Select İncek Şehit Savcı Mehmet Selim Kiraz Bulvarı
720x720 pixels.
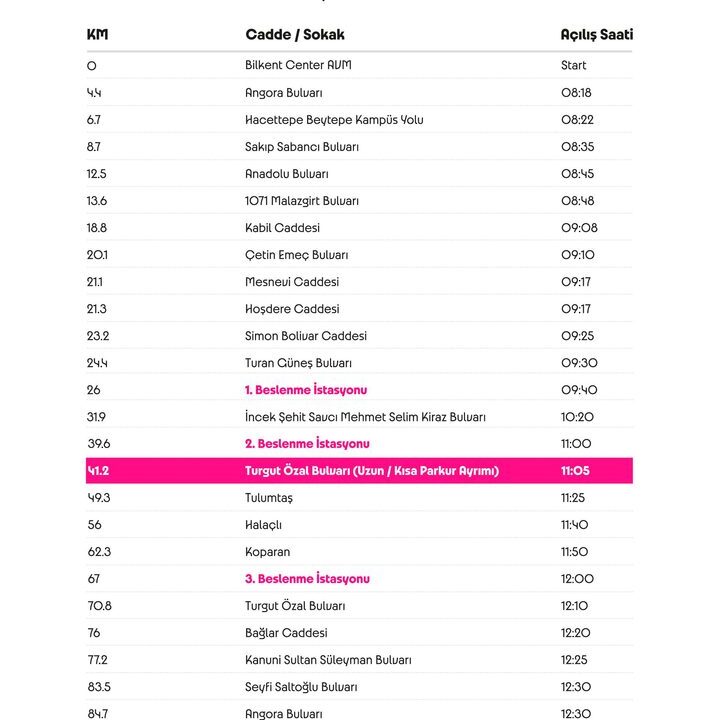(x=365, y=417)
